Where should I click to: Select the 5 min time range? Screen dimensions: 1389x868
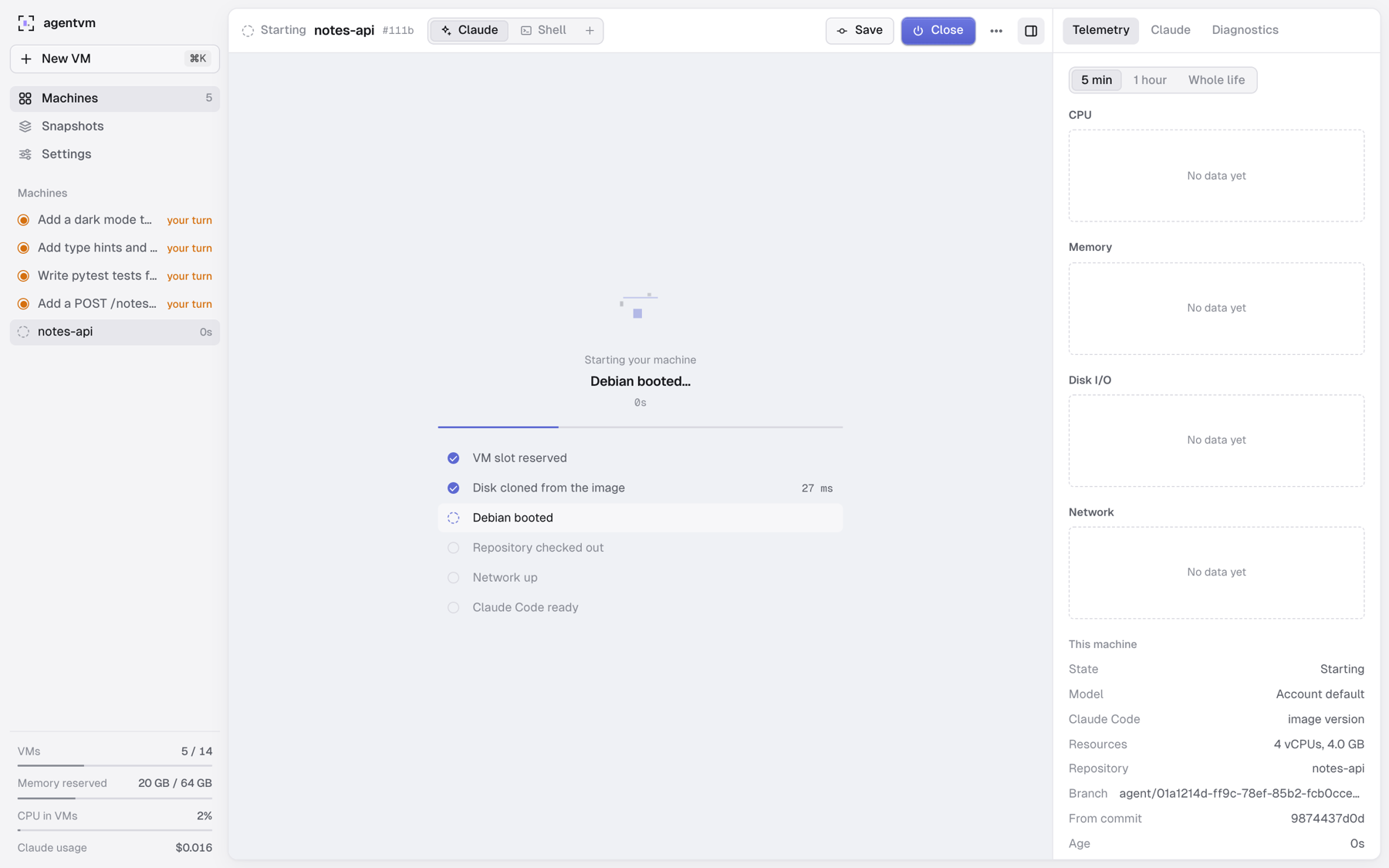click(x=1097, y=80)
